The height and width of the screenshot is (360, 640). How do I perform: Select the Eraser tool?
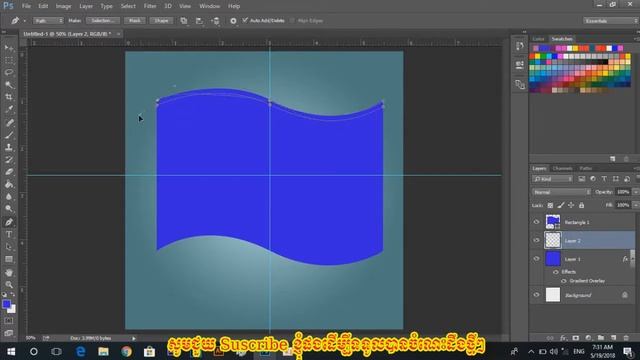click(x=9, y=172)
